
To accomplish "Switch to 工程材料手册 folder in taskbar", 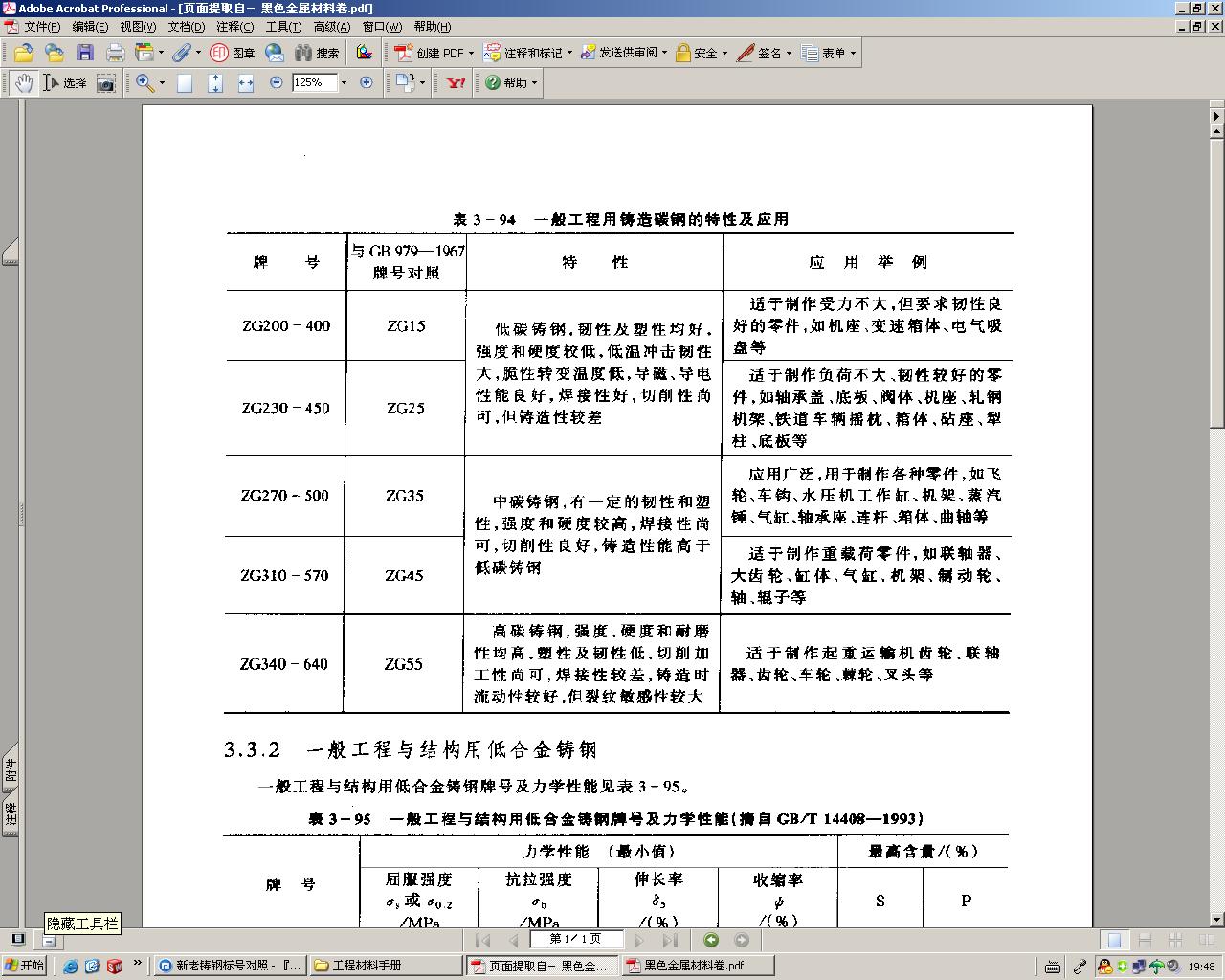I will pyautogui.click(x=386, y=966).
